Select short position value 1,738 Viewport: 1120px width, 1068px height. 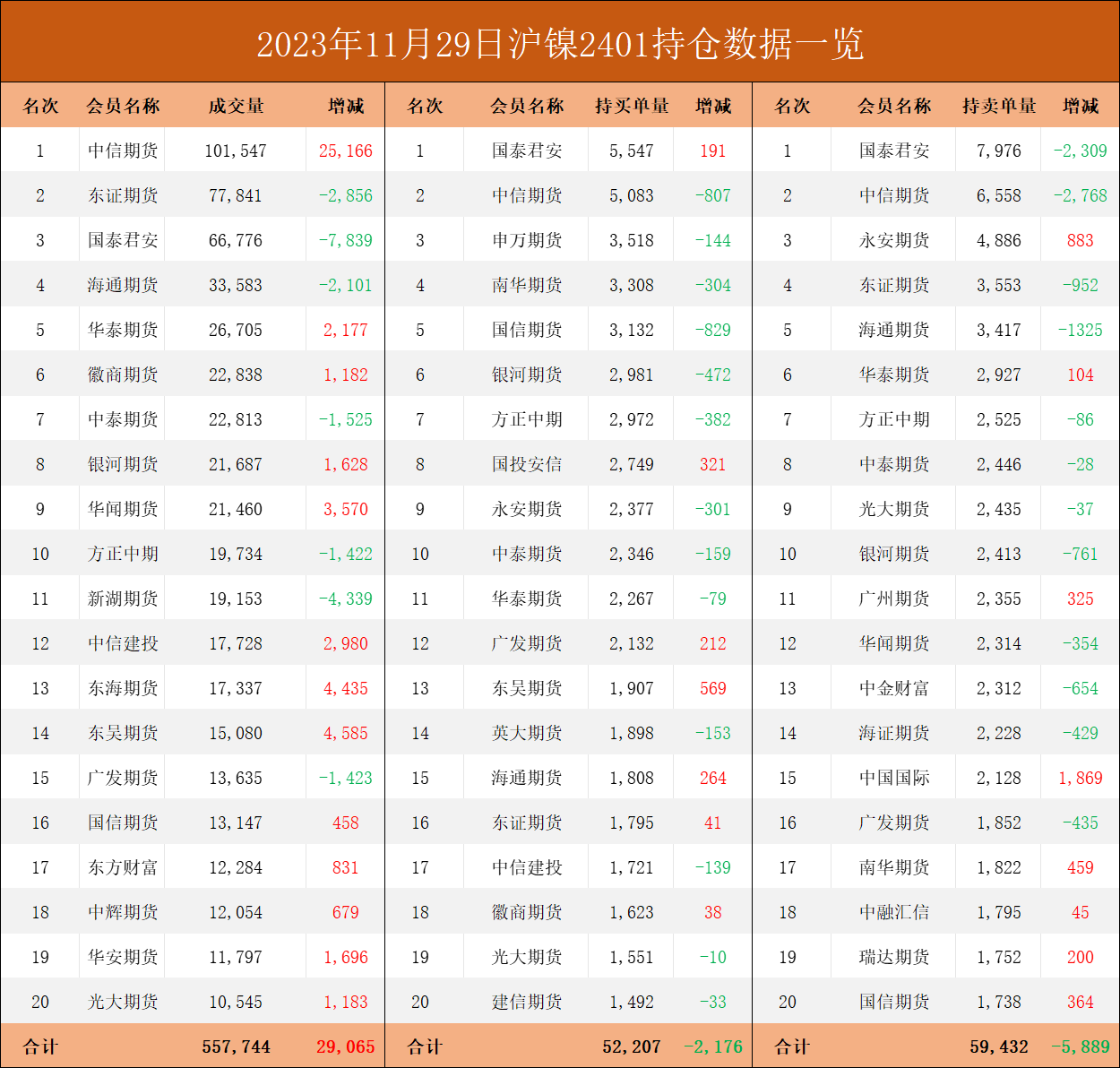coord(999,1002)
